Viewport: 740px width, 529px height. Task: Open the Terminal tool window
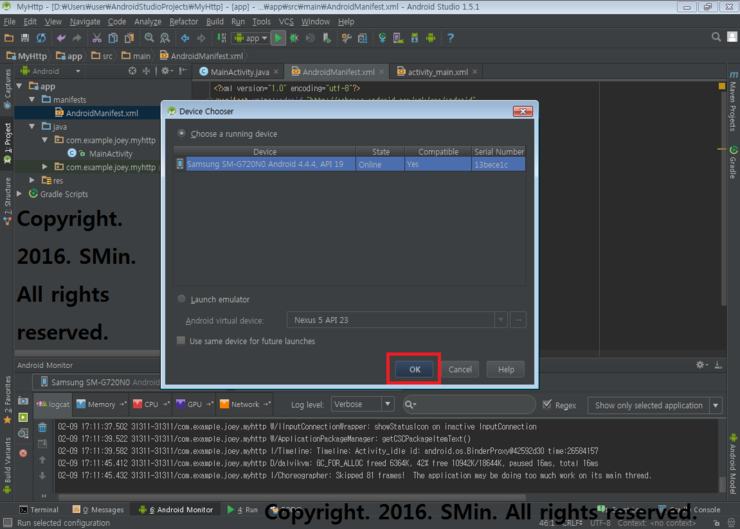39,510
